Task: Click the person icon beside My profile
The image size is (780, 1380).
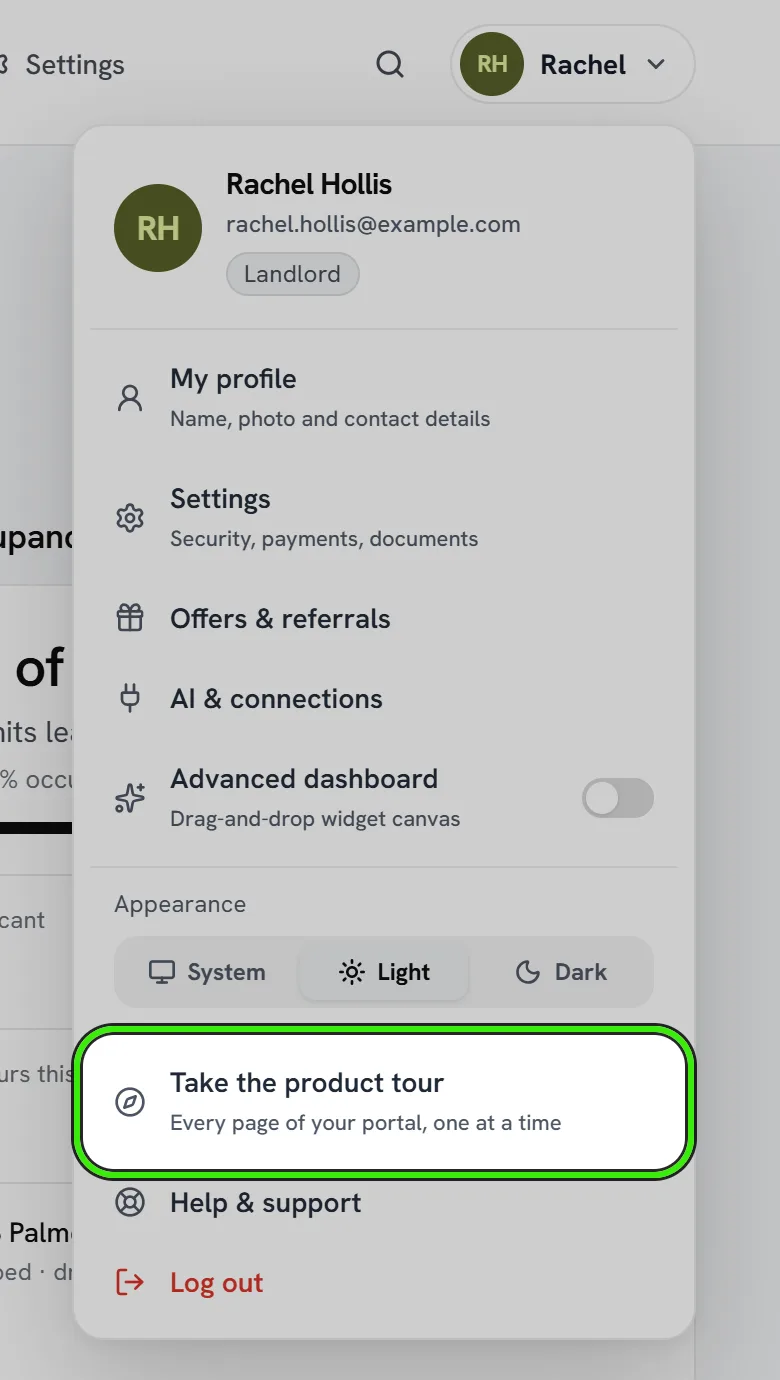Action: [130, 398]
